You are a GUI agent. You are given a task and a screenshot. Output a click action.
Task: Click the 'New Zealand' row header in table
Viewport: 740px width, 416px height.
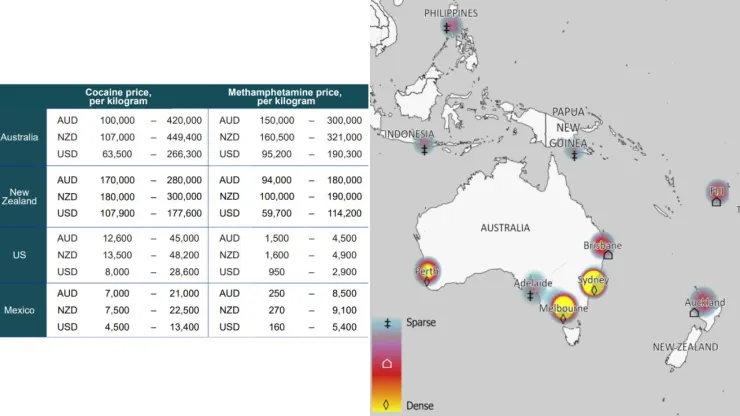(x=19, y=196)
